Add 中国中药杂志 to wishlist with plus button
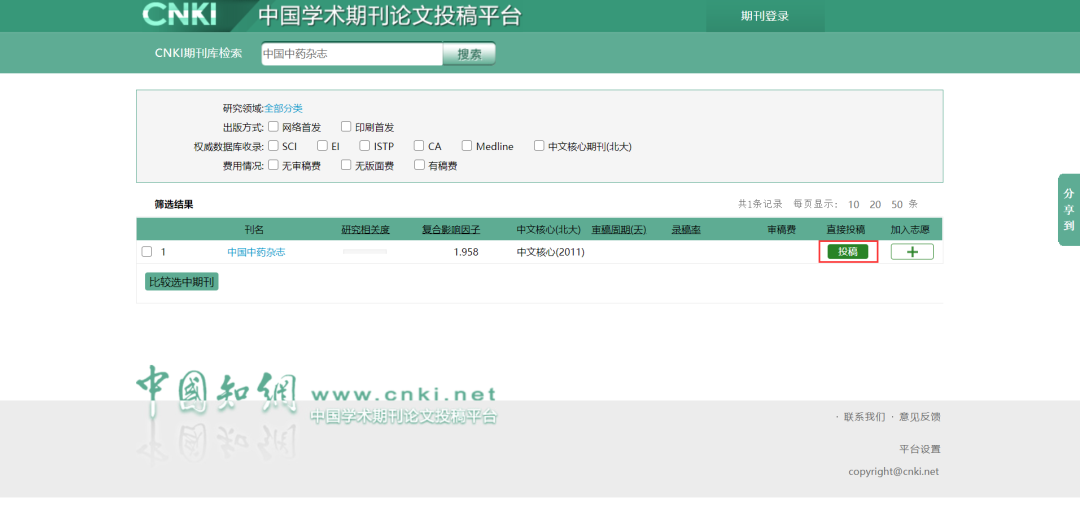The width and height of the screenshot is (1080, 511). pyautogui.click(x=912, y=252)
